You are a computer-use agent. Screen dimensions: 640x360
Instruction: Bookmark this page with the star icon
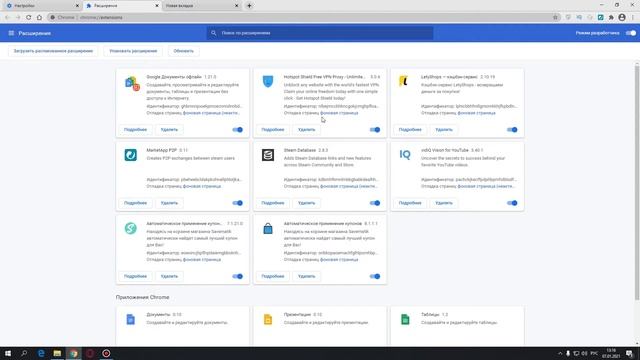click(555, 18)
